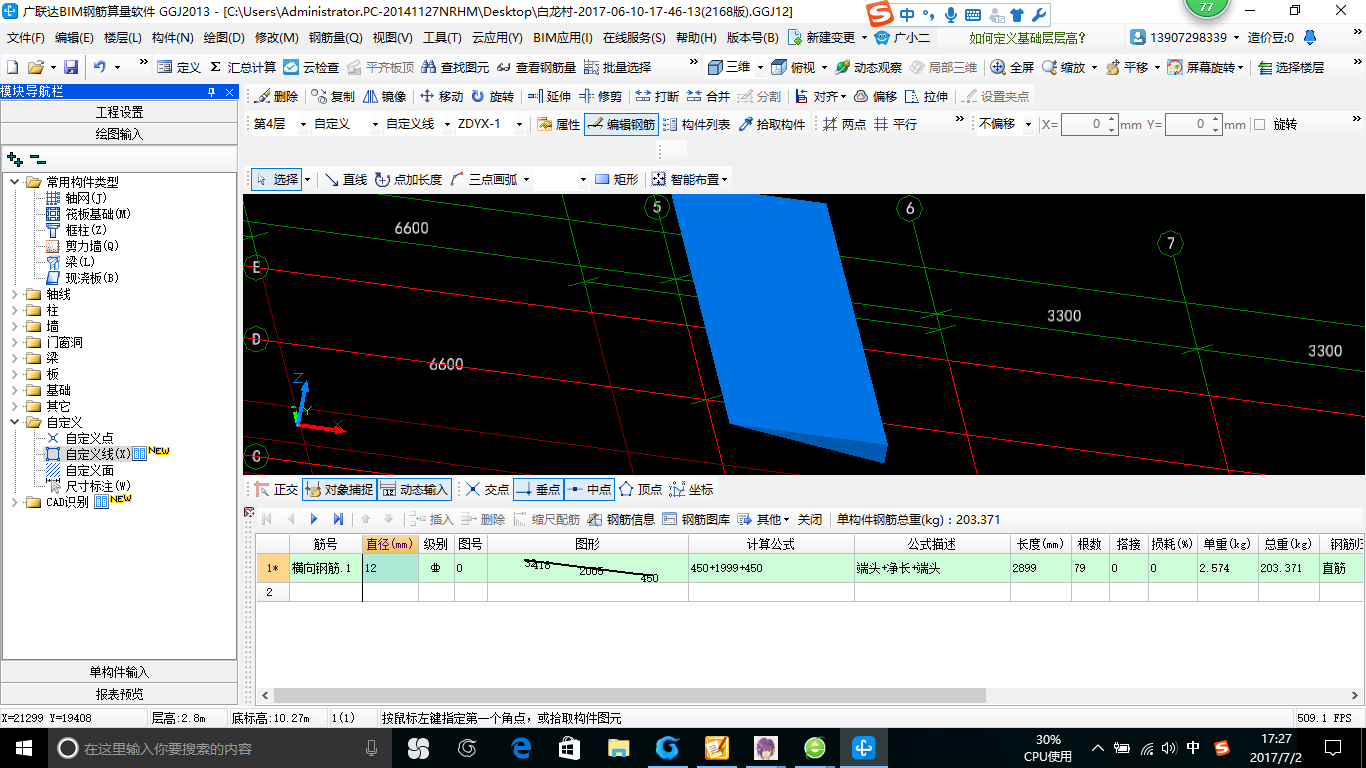The height and width of the screenshot is (768, 1366).
Task: Click 拉伸 stretch tool
Action: pyautogui.click(x=926, y=96)
